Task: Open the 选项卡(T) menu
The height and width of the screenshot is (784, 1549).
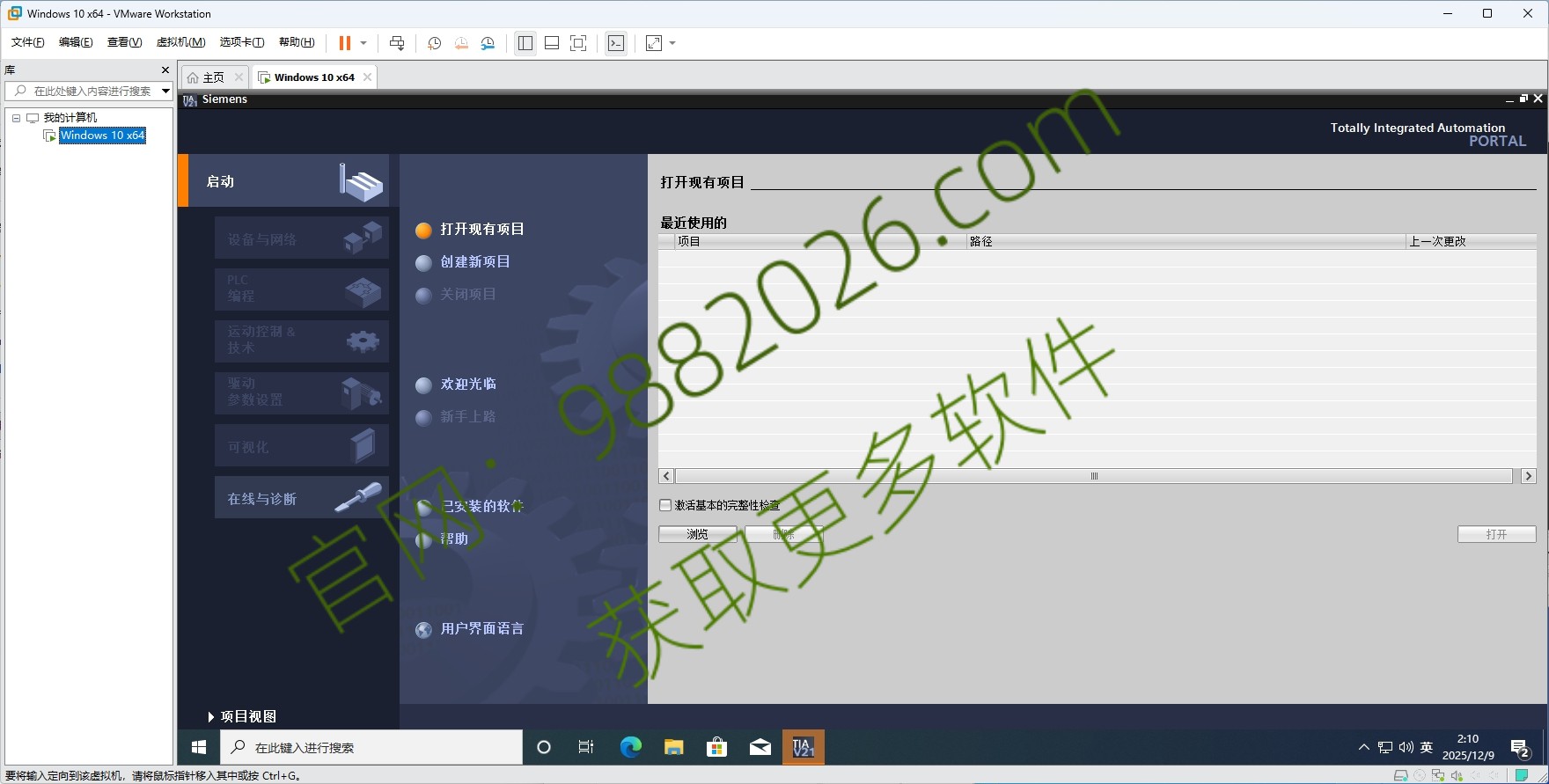Action: 242,42
